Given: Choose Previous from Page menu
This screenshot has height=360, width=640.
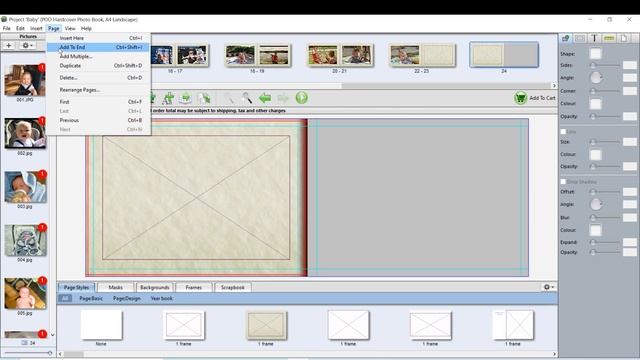Looking at the screenshot, I should (98, 120).
